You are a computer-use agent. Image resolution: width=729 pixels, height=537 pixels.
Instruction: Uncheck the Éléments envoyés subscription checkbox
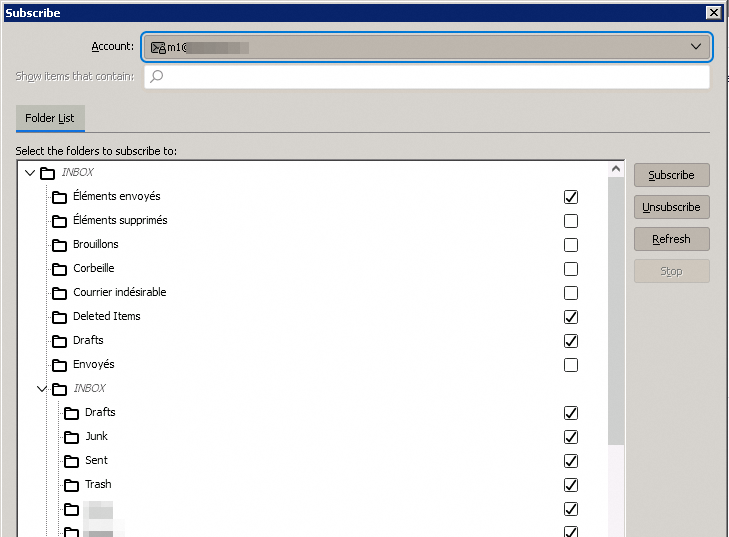point(571,197)
